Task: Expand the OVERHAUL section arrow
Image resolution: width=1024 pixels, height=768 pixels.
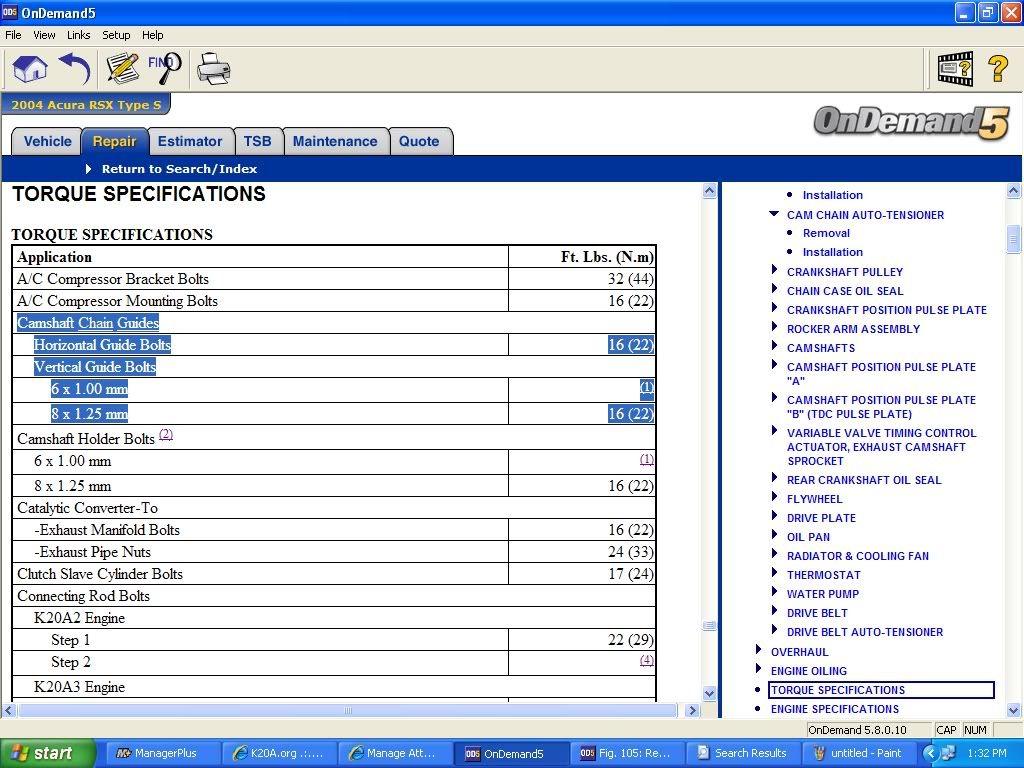Action: (x=758, y=651)
